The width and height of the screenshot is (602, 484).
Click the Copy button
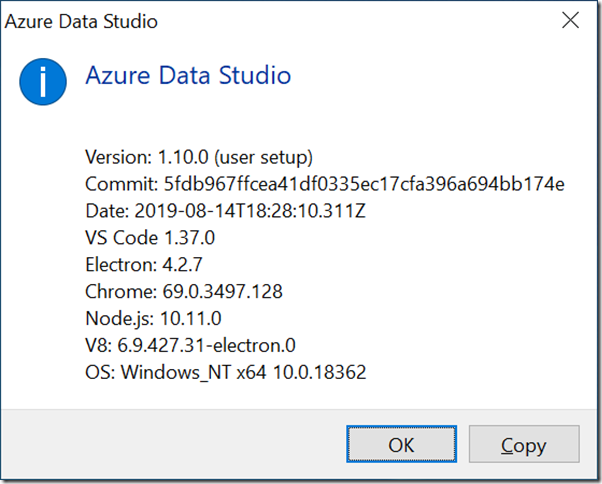tap(524, 444)
